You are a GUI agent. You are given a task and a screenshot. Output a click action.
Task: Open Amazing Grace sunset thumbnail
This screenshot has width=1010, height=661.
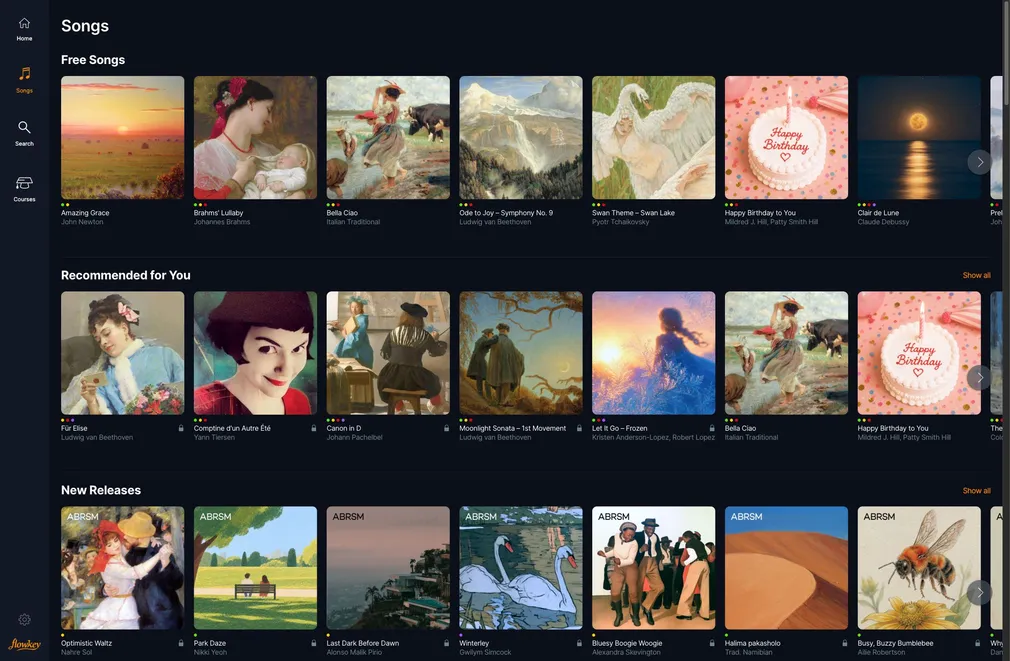point(122,137)
